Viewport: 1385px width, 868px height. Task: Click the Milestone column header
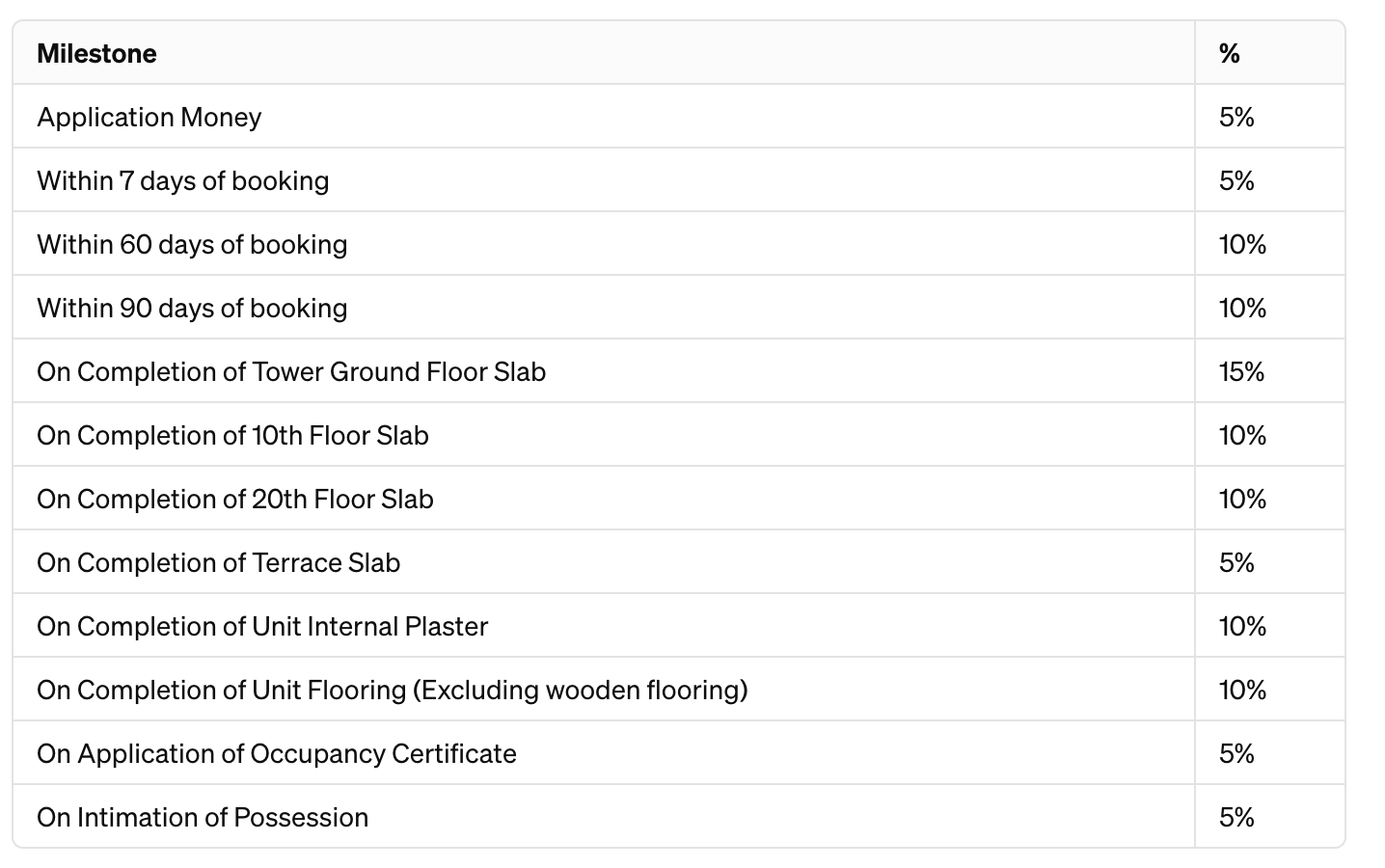[x=96, y=54]
